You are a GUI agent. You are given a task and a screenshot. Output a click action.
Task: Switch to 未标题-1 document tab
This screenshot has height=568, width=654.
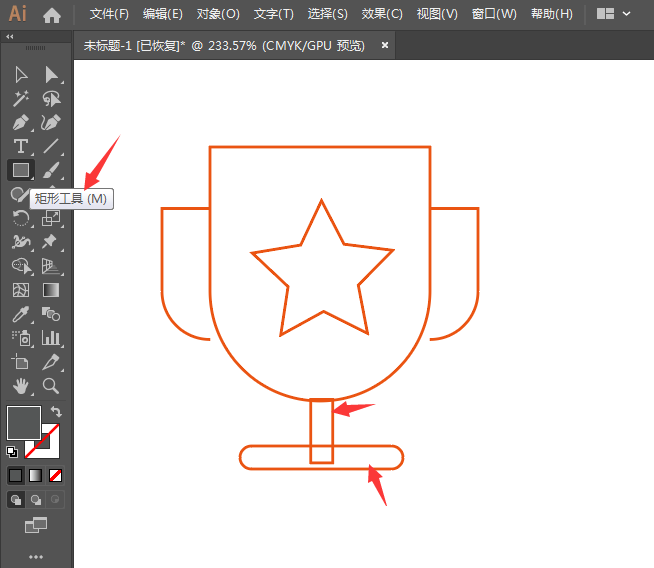point(224,45)
